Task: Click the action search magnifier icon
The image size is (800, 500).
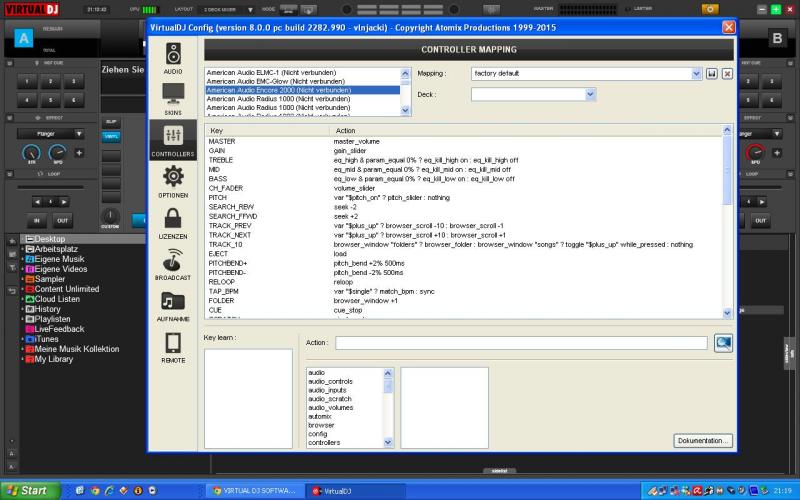Action: pyautogui.click(x=723, y=343)
